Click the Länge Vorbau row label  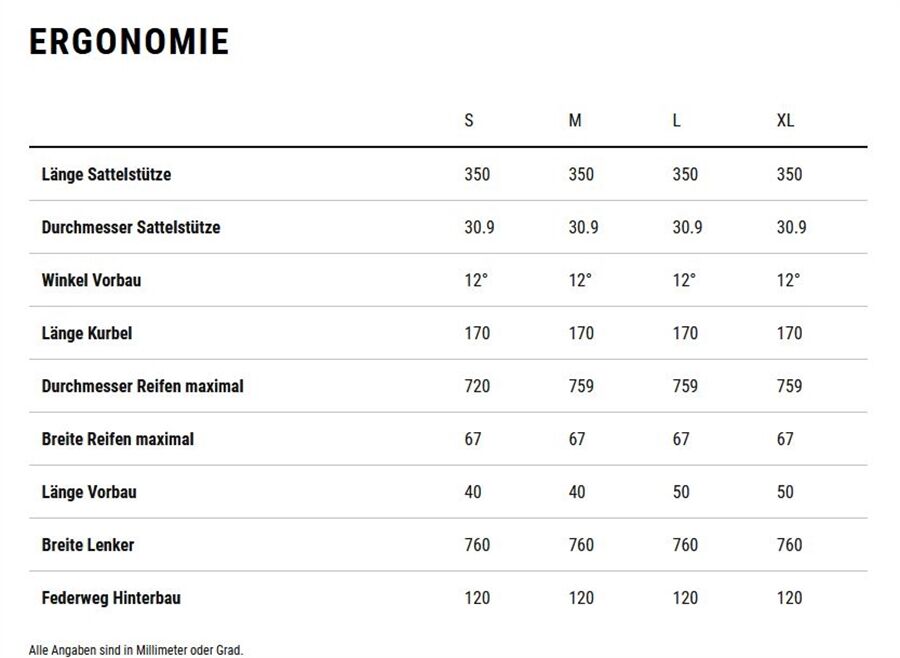[89, 491]
